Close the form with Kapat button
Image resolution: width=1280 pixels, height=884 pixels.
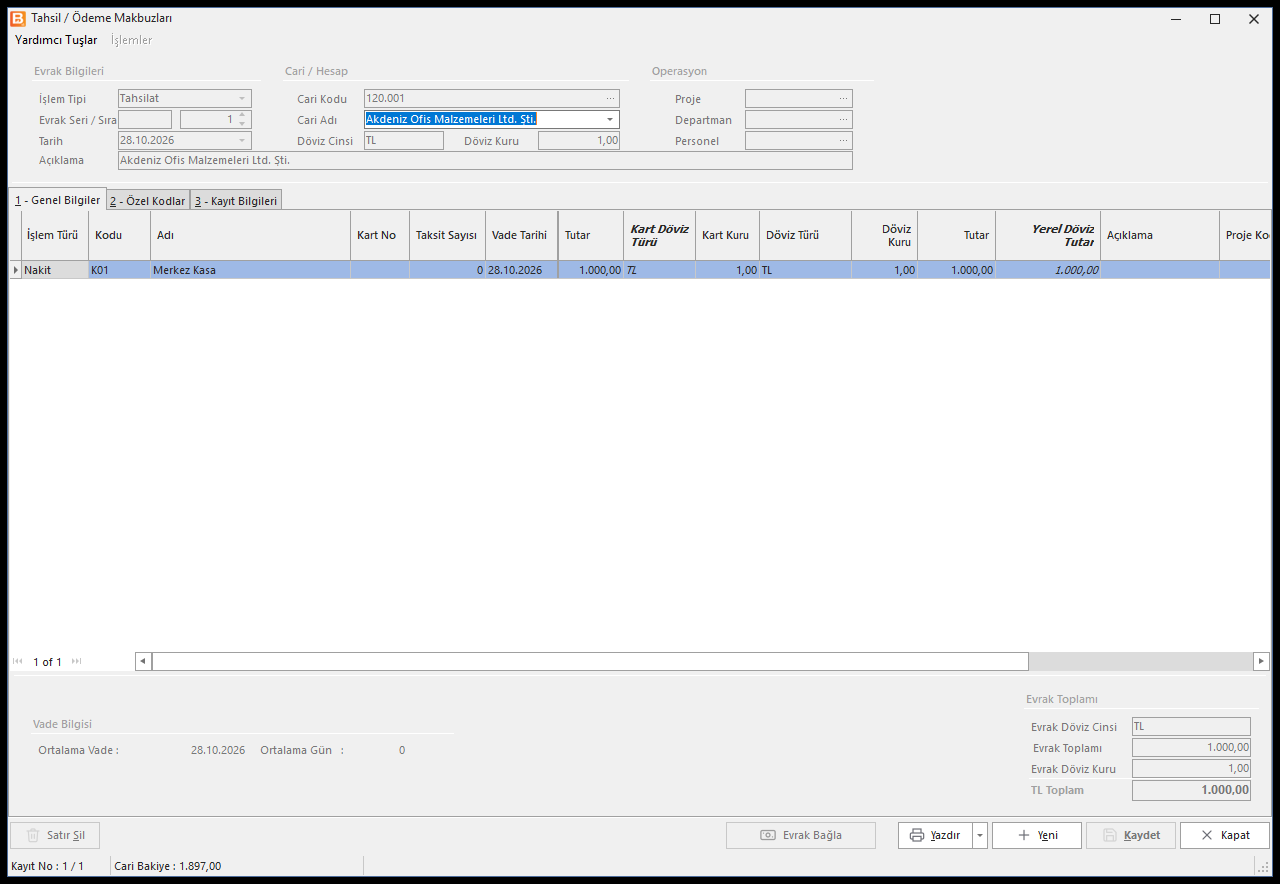[x=1225, y=835]
